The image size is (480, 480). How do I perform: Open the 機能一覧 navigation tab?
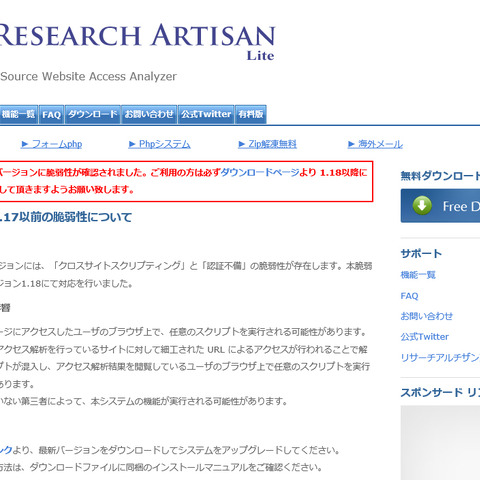(x=19, y=114)
